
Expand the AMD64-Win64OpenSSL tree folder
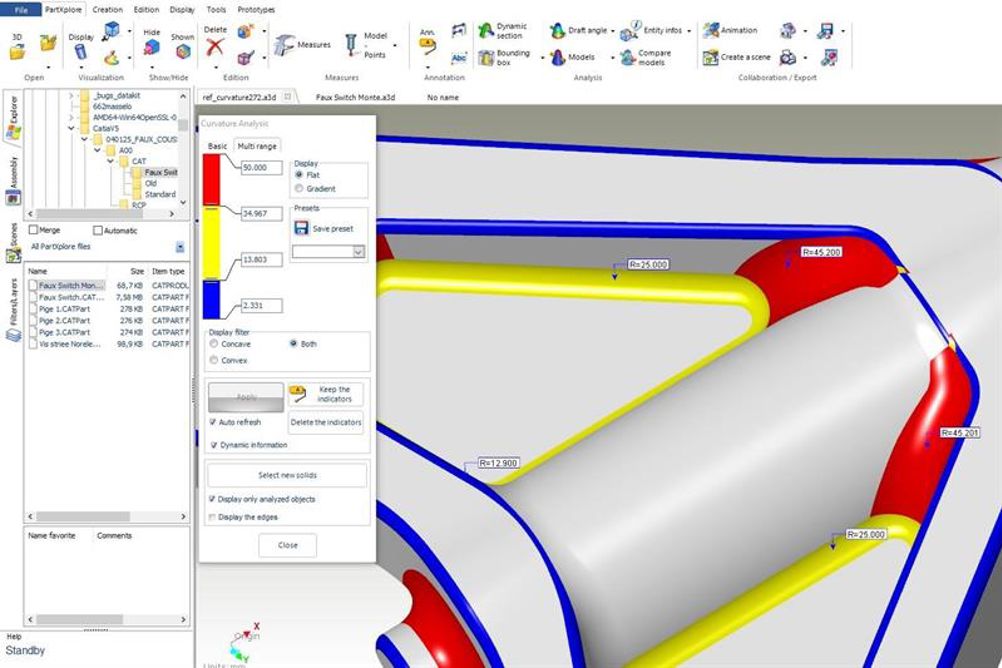(x=71, y=118)
